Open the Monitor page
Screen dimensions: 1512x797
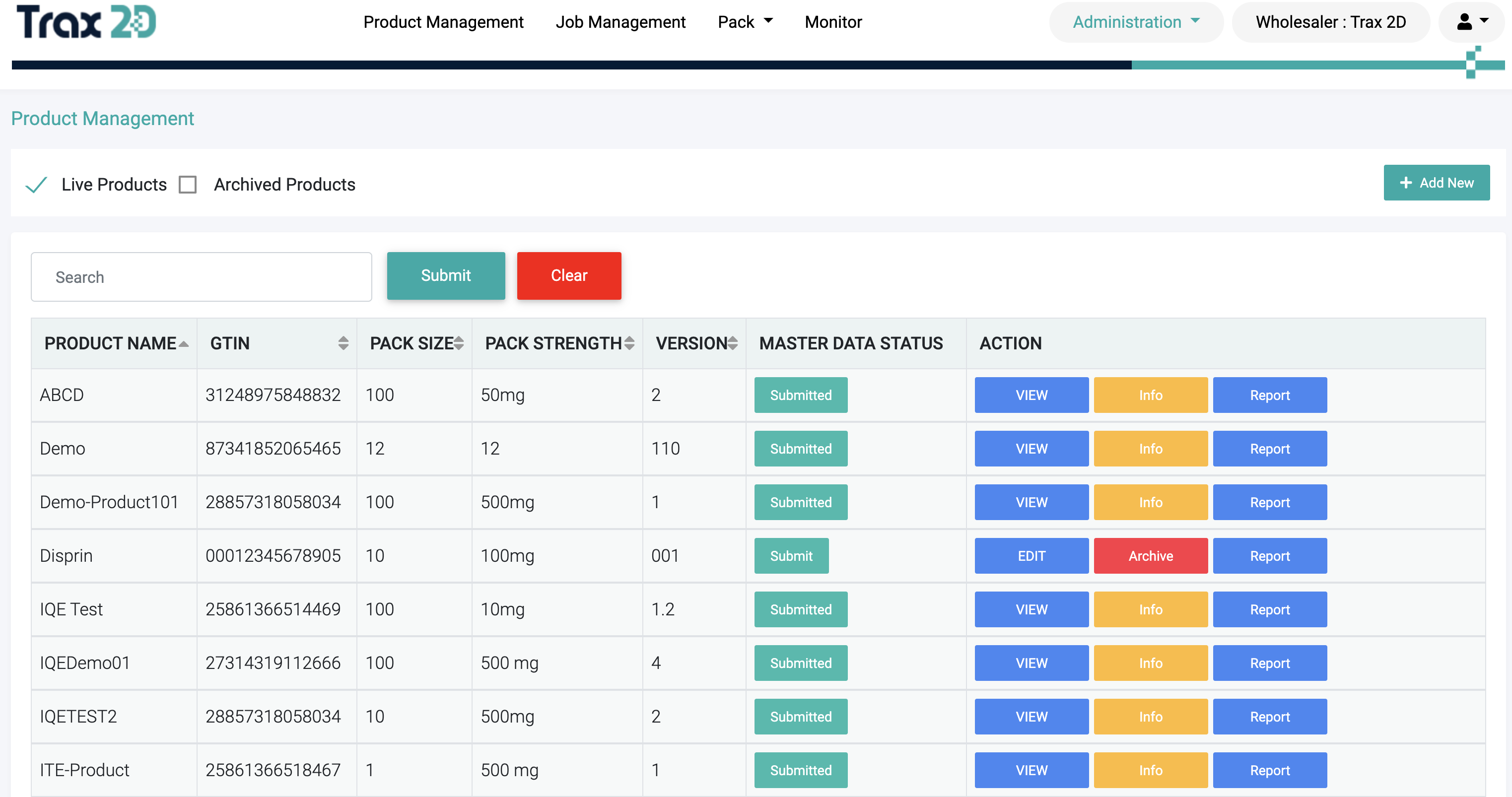833,22
